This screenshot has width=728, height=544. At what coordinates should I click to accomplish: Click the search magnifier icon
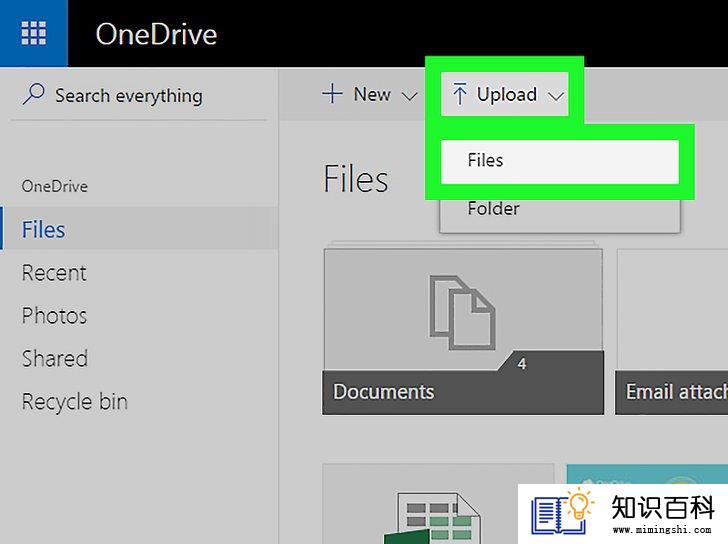pyautogui.click(x=33, y=94)
